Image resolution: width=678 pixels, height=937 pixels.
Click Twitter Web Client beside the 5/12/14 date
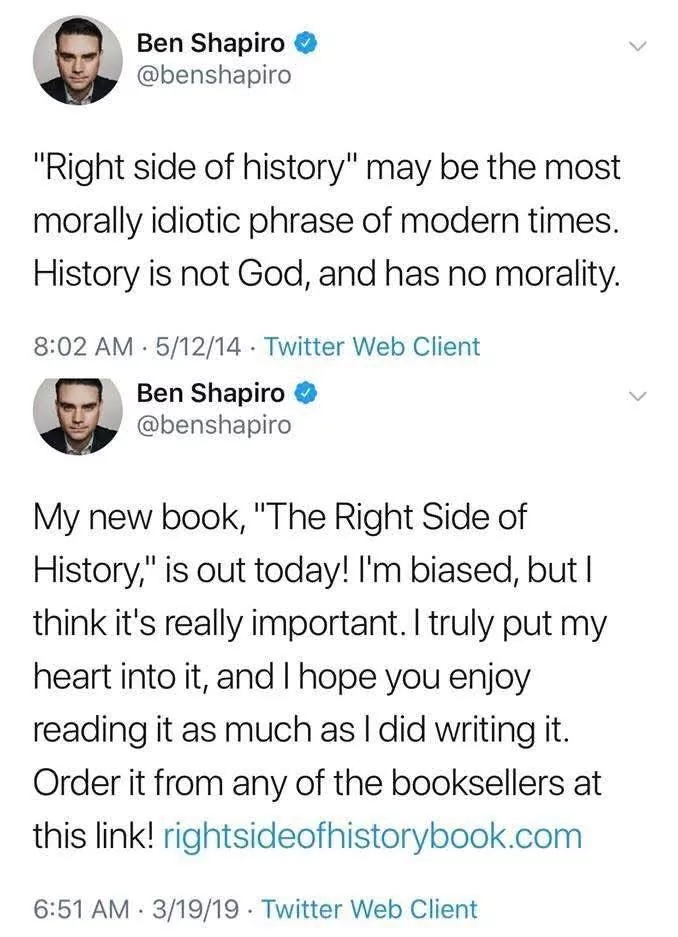(x=372, y=347)
